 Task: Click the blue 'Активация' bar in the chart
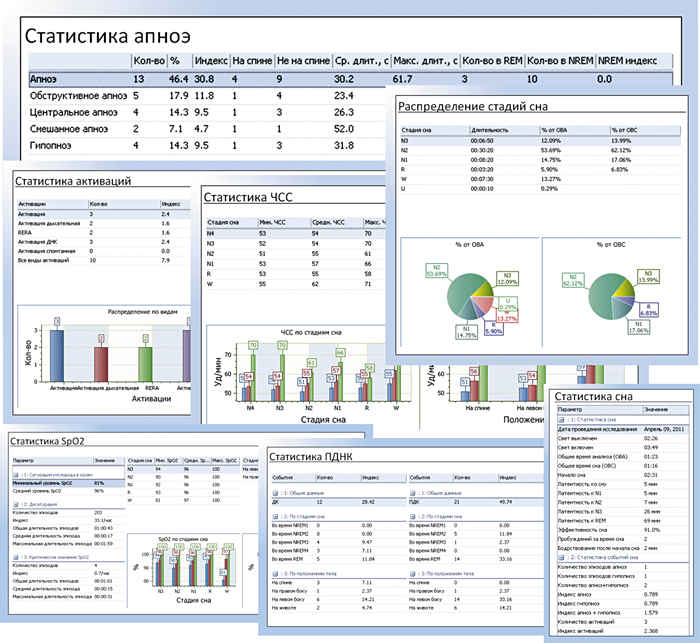tap(57, 356)
